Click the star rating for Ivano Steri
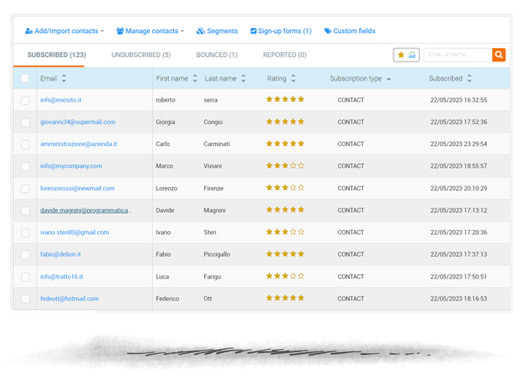 click(285, 232)
